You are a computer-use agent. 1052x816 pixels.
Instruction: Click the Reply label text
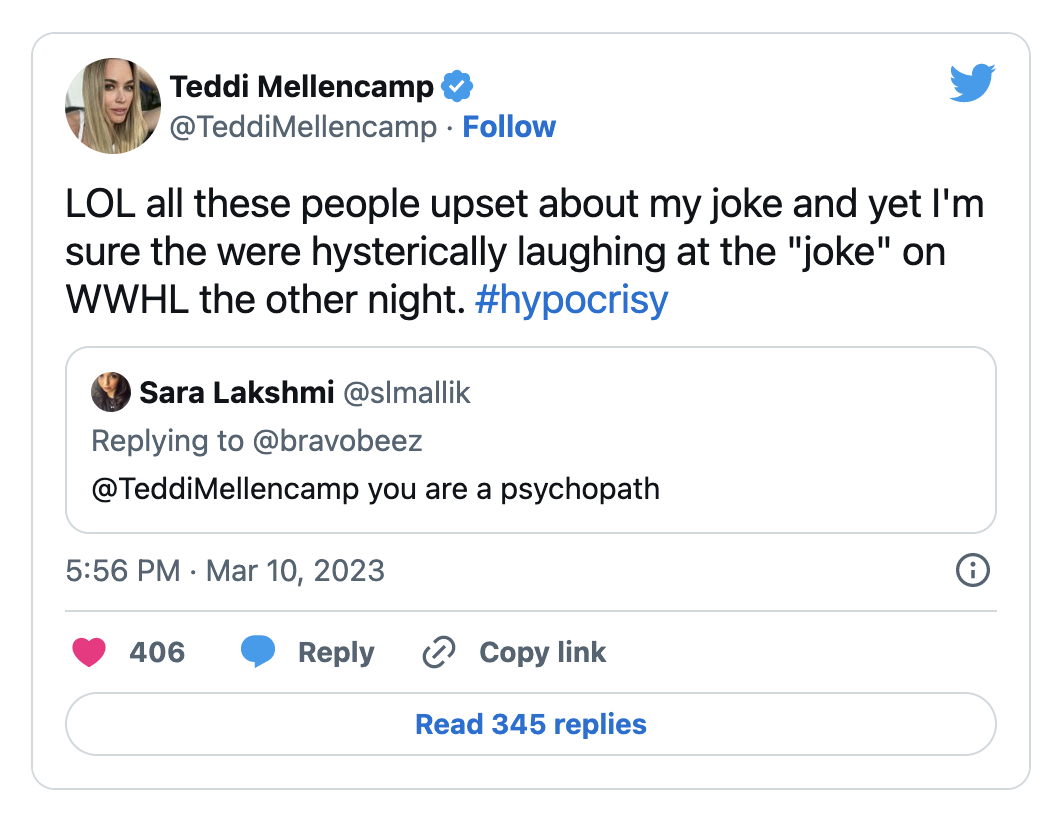tap(336, 653)
